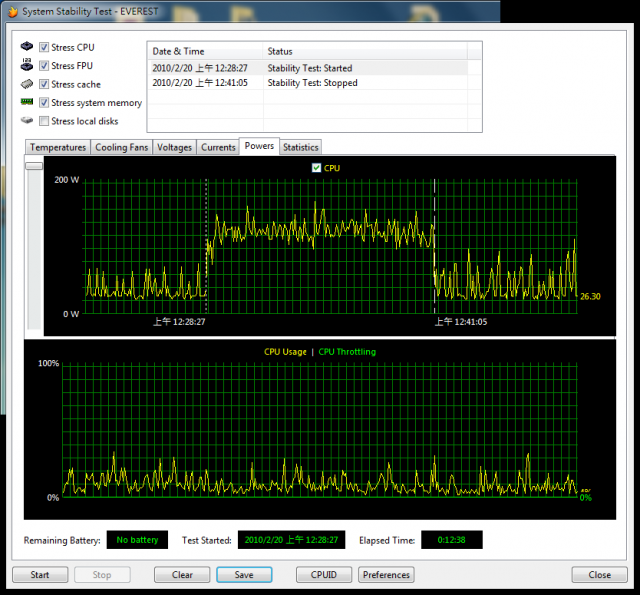Click the CPU chip icon beside Stress CPU
Screen dimensions: 640x595
click(27, 46)
